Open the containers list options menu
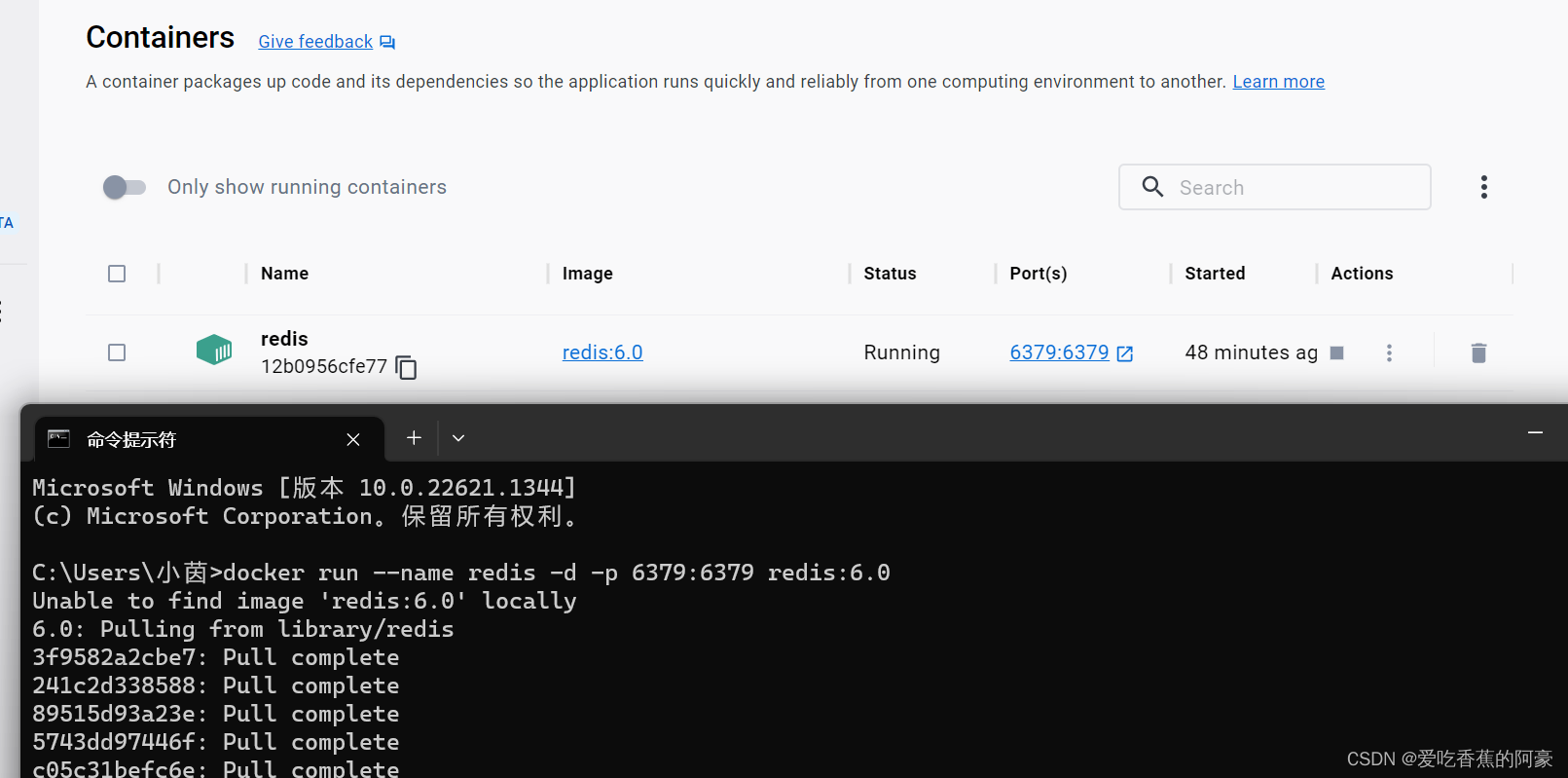1568x778 pixels. coord(1483,187)
